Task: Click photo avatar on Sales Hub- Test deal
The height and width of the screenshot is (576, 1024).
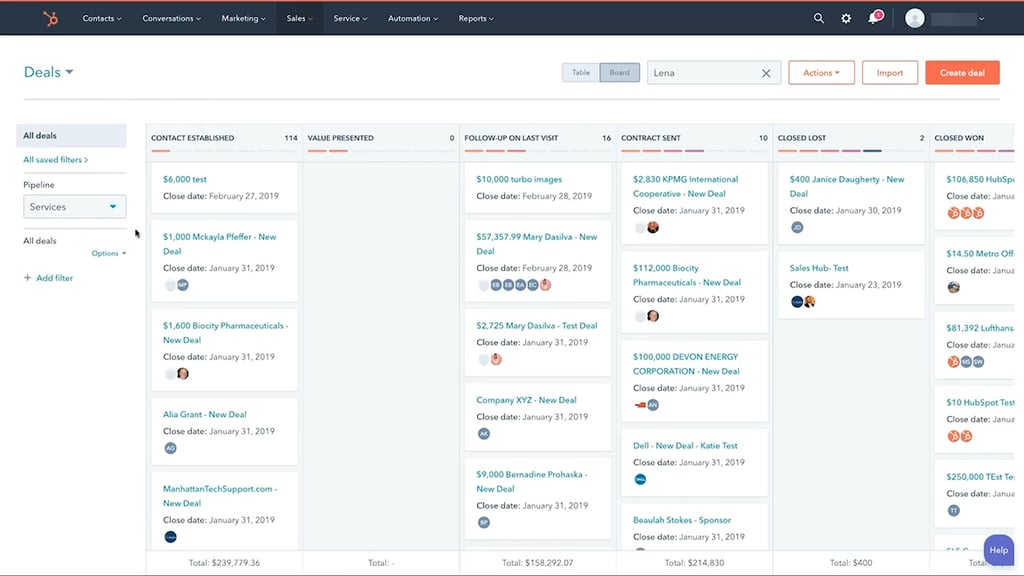Action: [810, 302]
